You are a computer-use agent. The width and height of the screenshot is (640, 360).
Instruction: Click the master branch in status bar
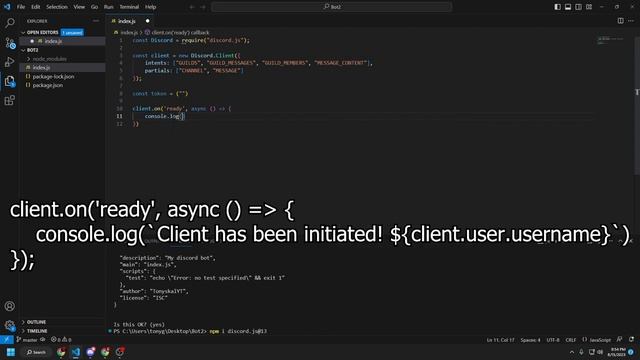click(27, 340)
